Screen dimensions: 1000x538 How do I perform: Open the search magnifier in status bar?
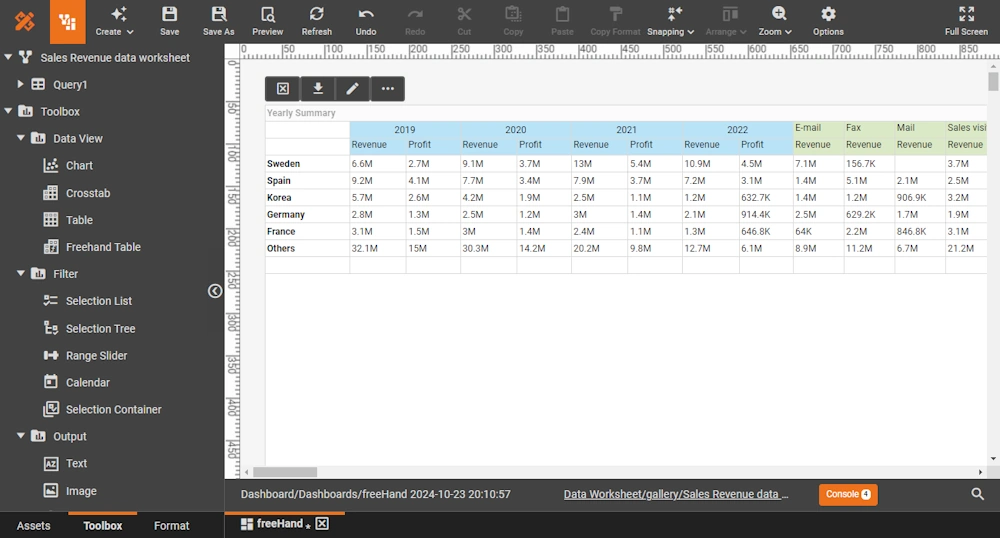click(x=977, y=494)
